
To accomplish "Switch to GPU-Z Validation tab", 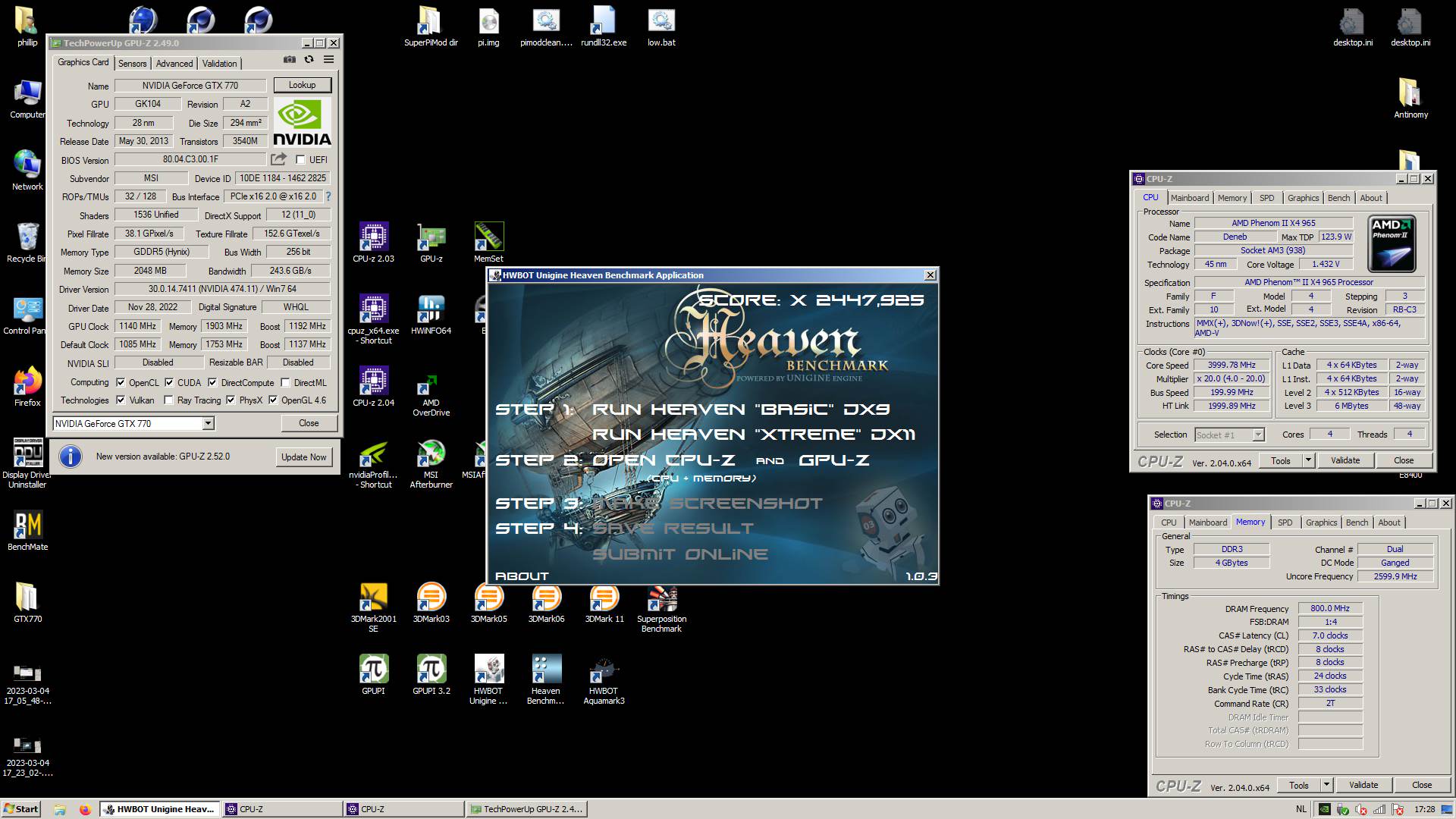I will [x=219, y=64].
